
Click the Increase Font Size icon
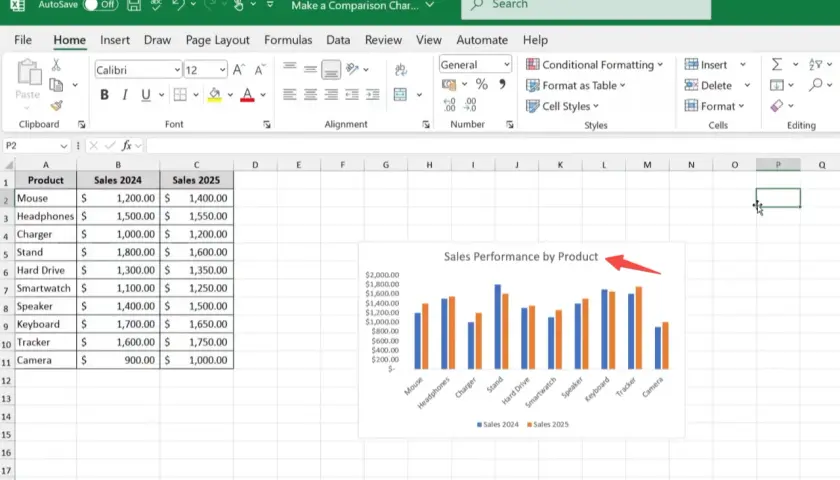click(x=239, y=70)
